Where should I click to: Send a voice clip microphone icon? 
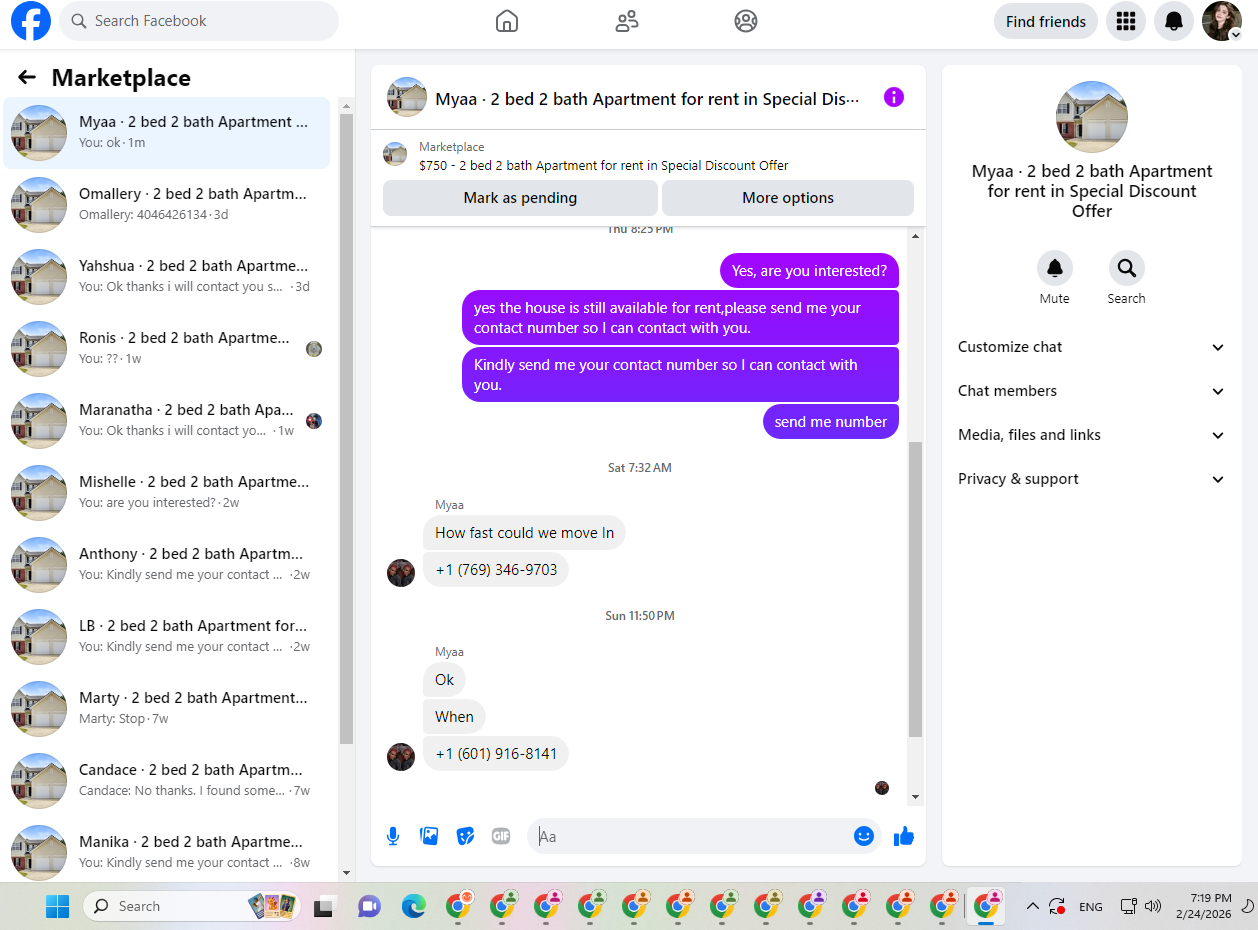point(393,836)
